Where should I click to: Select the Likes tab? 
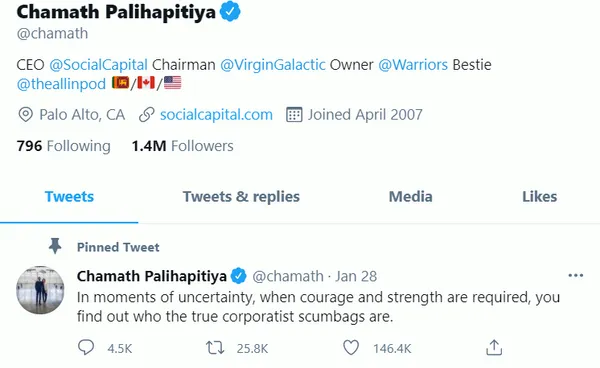pos(540,197)
